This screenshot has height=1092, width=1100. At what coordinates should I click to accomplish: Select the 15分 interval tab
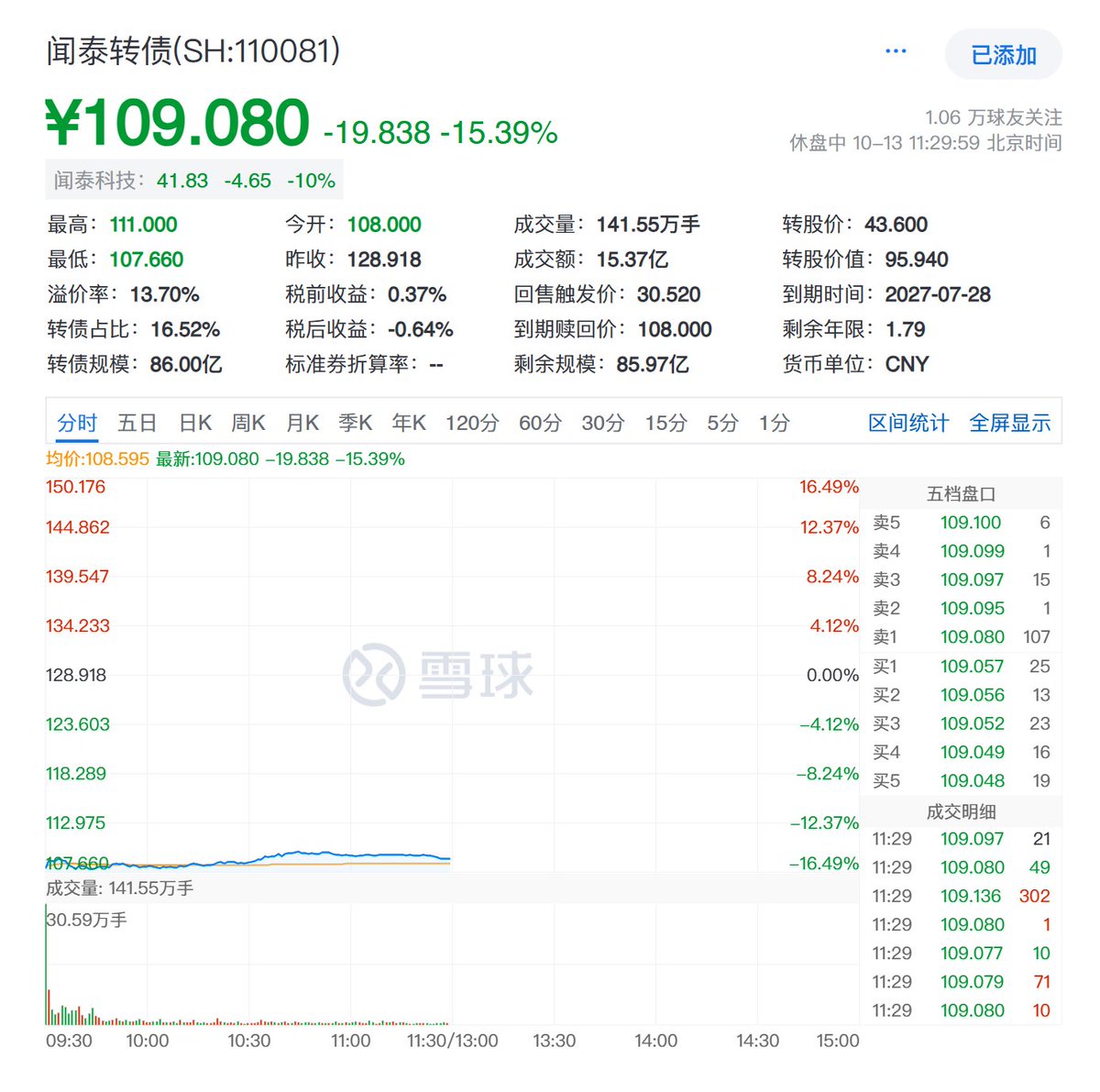[x=665, y=423]
